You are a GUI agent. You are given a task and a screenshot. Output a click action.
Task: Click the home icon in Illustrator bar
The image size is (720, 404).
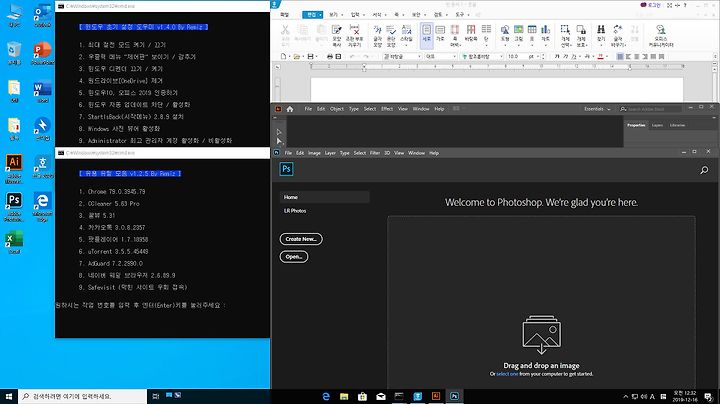pos(290,109)
